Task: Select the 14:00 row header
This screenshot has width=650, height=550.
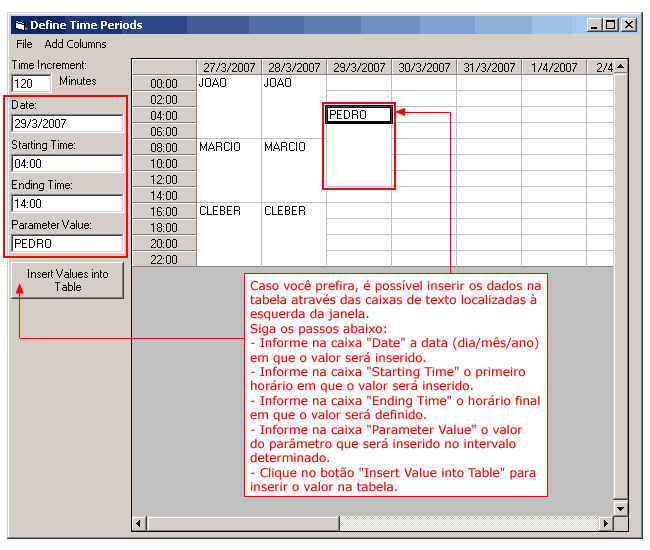Action: coord(164,195)
